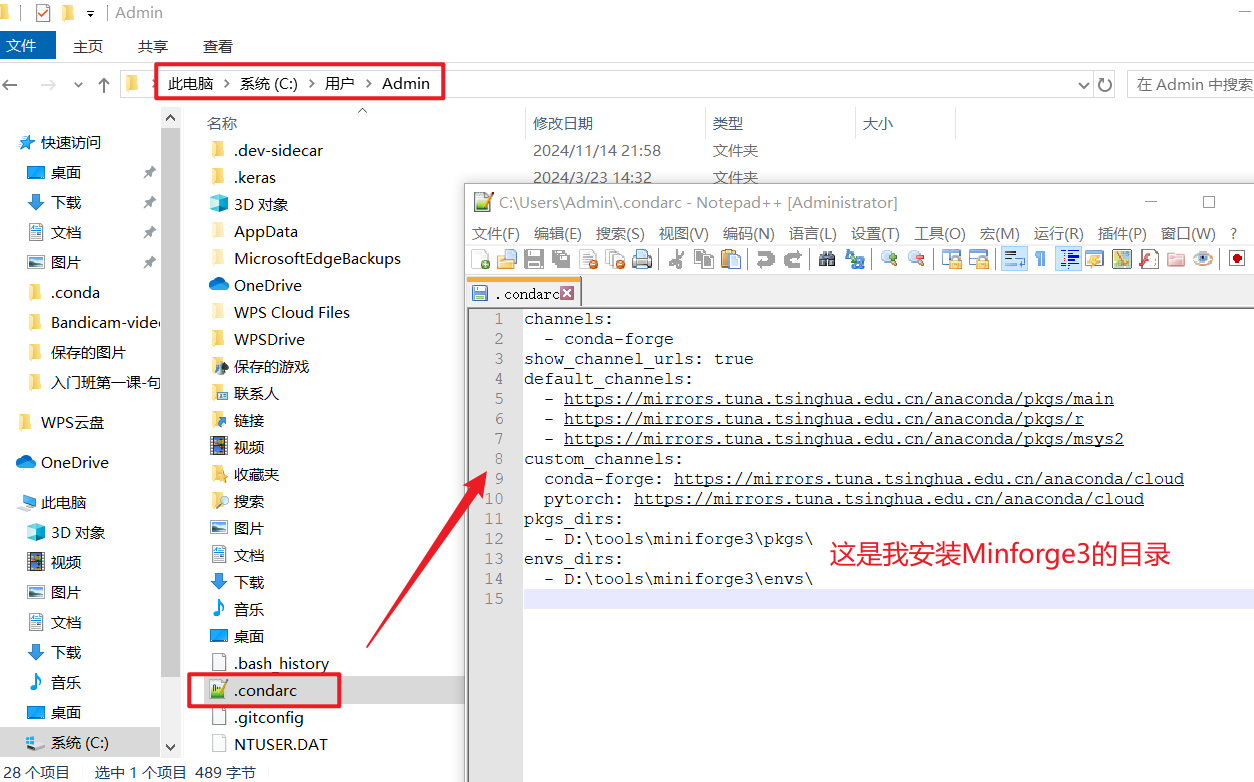This screenshot has height=782, width=1254.
Task: Click the Zoom In magnifier icon
Action: [888, 259]
